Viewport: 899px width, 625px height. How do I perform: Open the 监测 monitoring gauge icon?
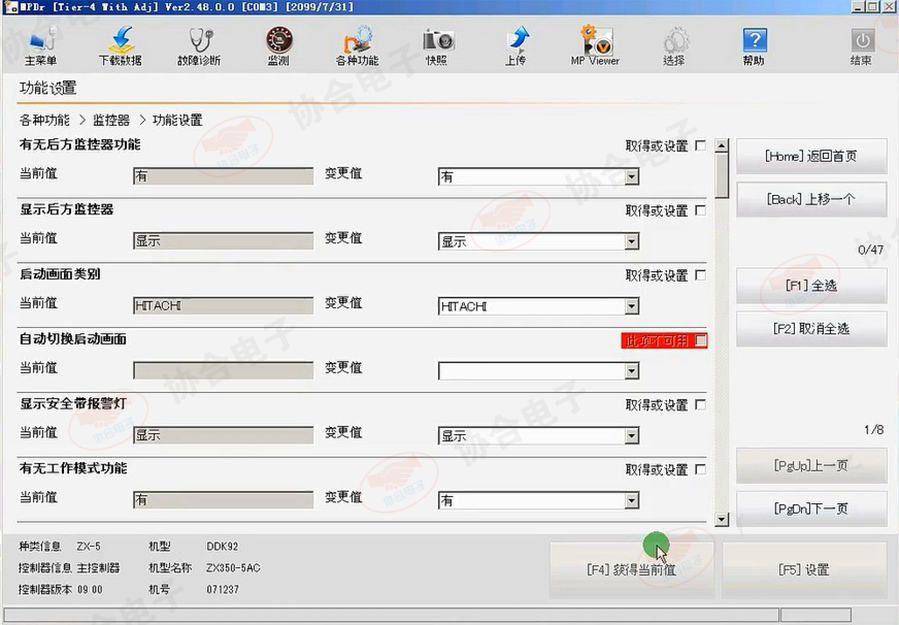[x=278, y=46]
